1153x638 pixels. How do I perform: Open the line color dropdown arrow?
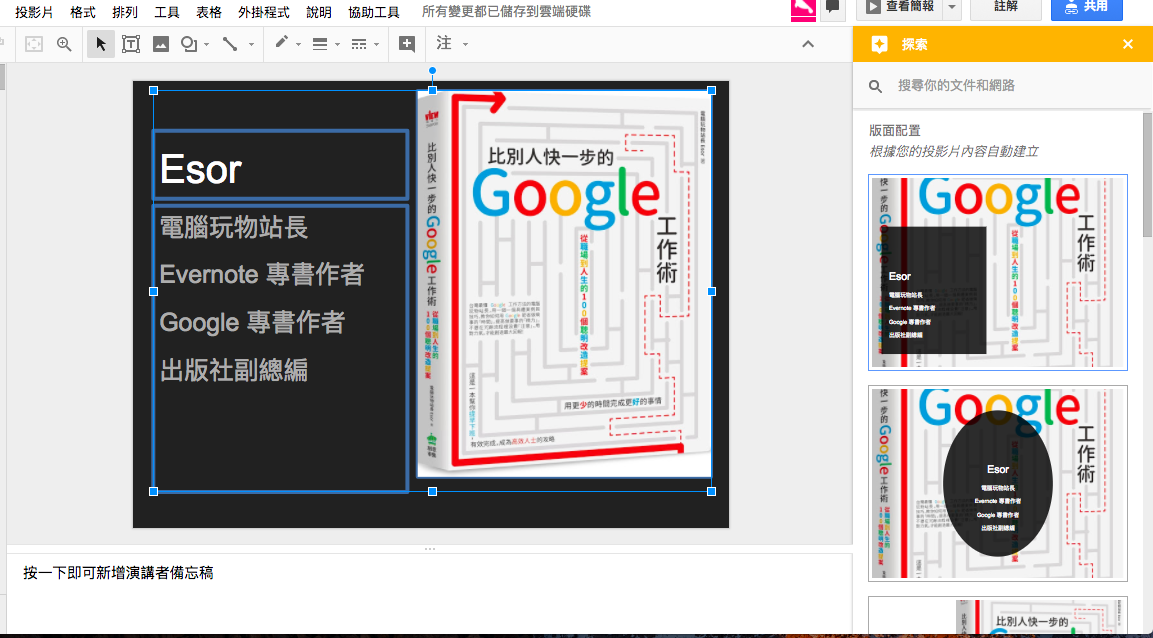[x=299, y=45]
